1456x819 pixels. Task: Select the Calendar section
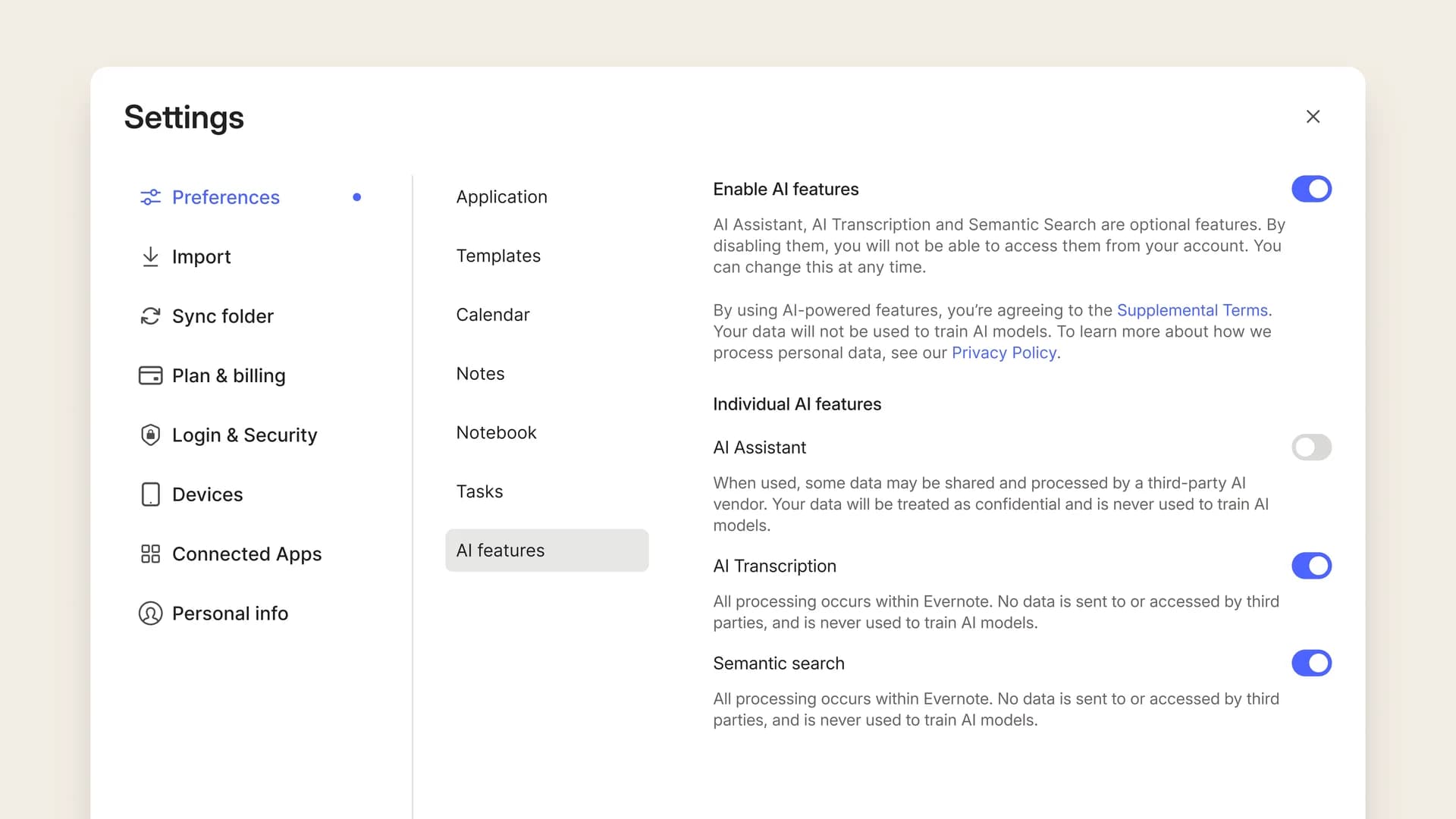tap(493, 314)
